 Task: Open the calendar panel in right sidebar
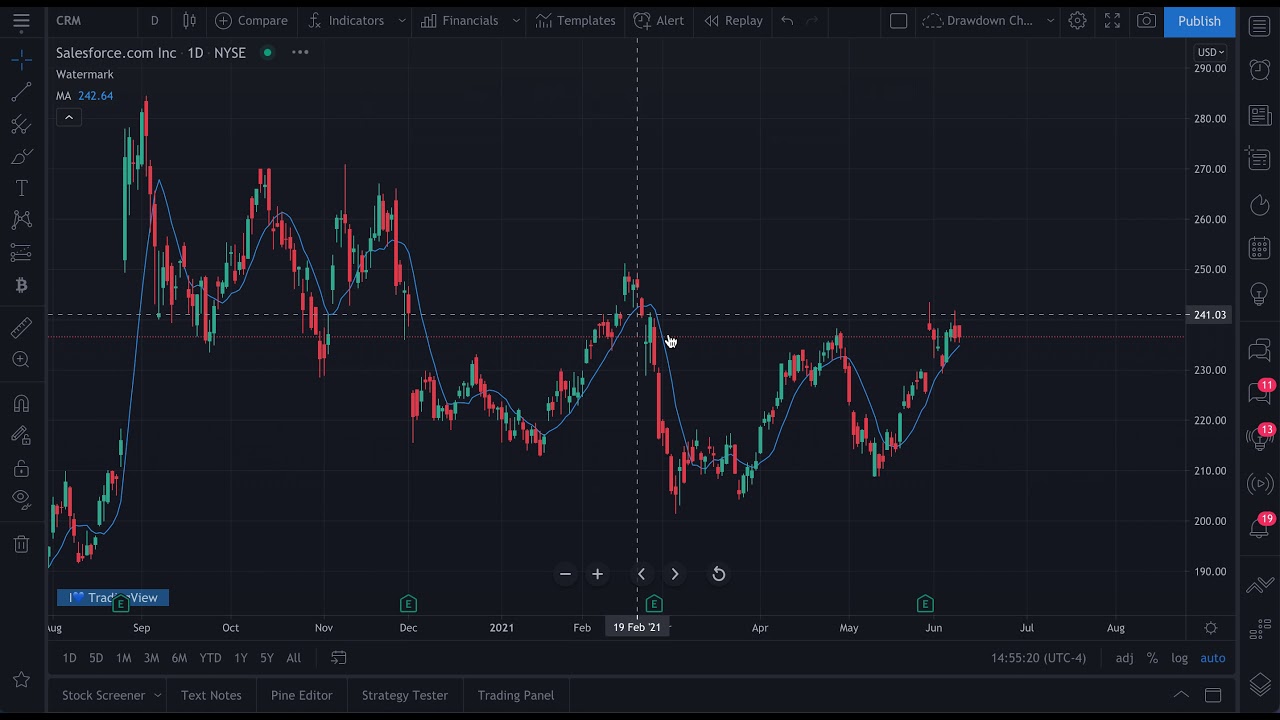tap(1260, 247)
